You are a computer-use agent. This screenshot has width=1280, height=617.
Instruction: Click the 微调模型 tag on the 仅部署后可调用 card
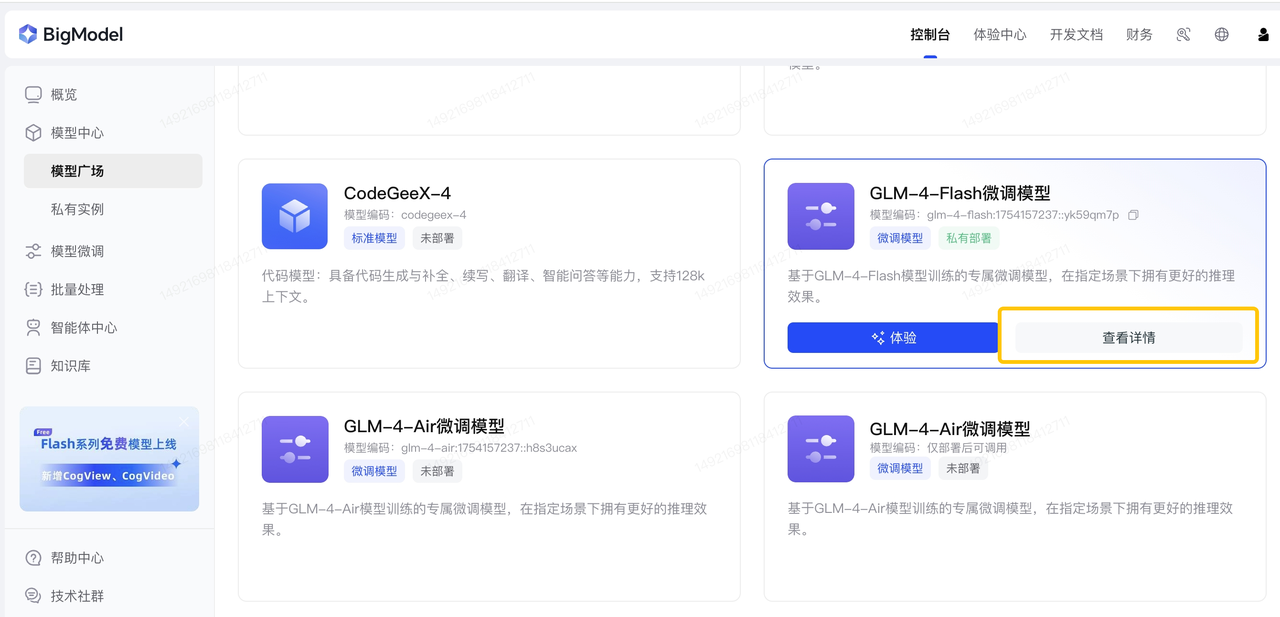900,468
